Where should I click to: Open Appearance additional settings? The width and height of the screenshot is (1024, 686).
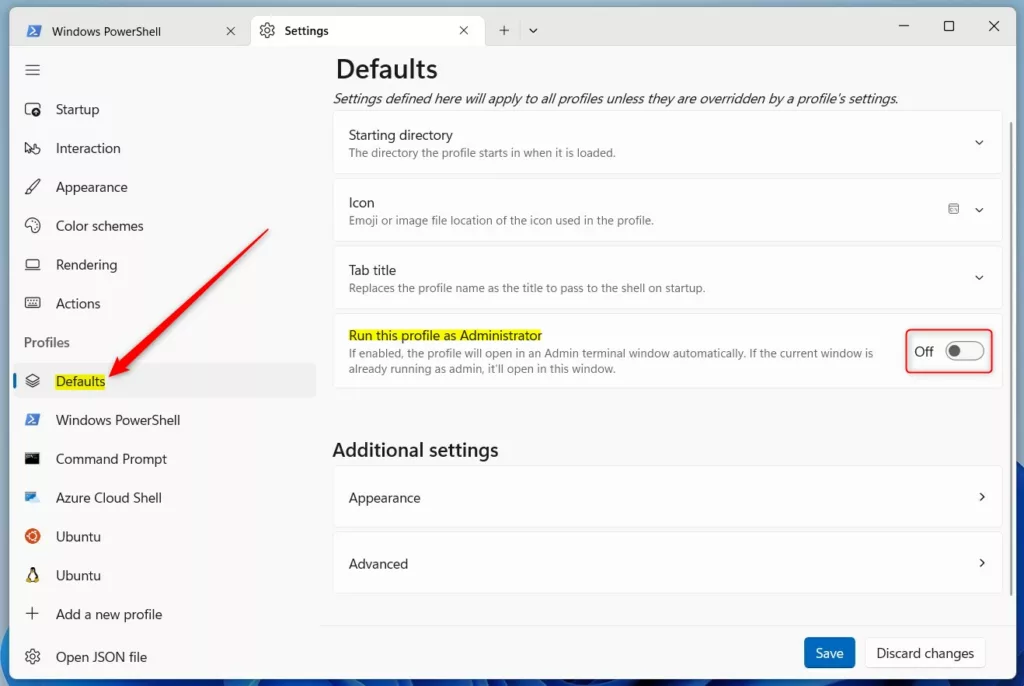pos(667,497)
